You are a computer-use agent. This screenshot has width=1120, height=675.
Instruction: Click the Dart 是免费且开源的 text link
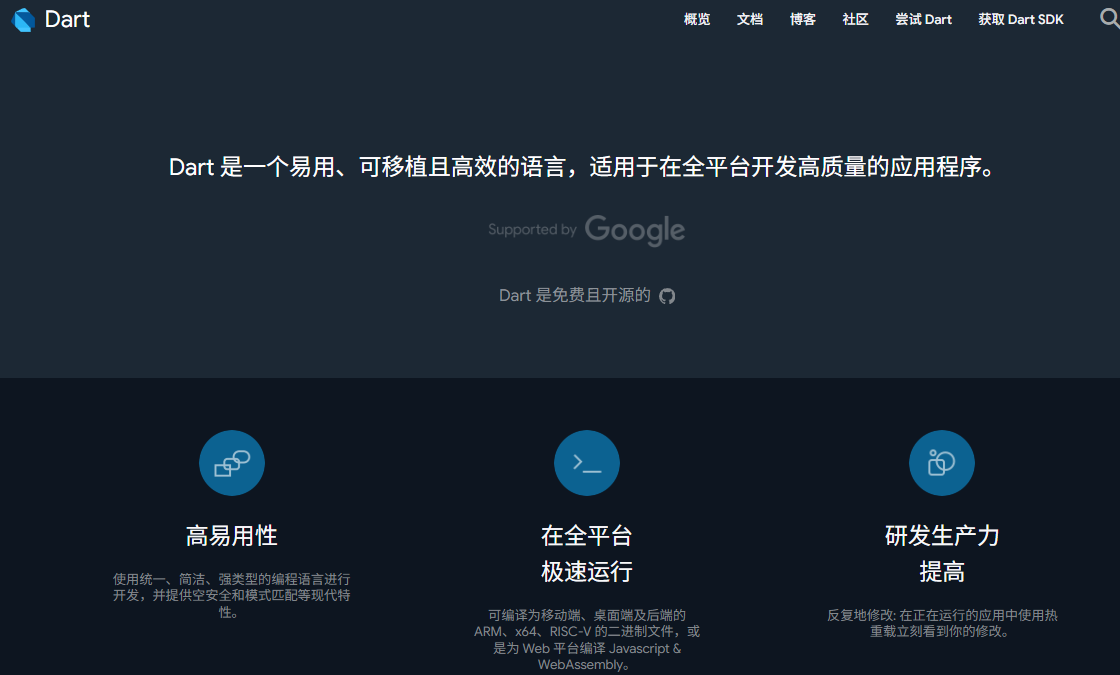pos(574,296)
